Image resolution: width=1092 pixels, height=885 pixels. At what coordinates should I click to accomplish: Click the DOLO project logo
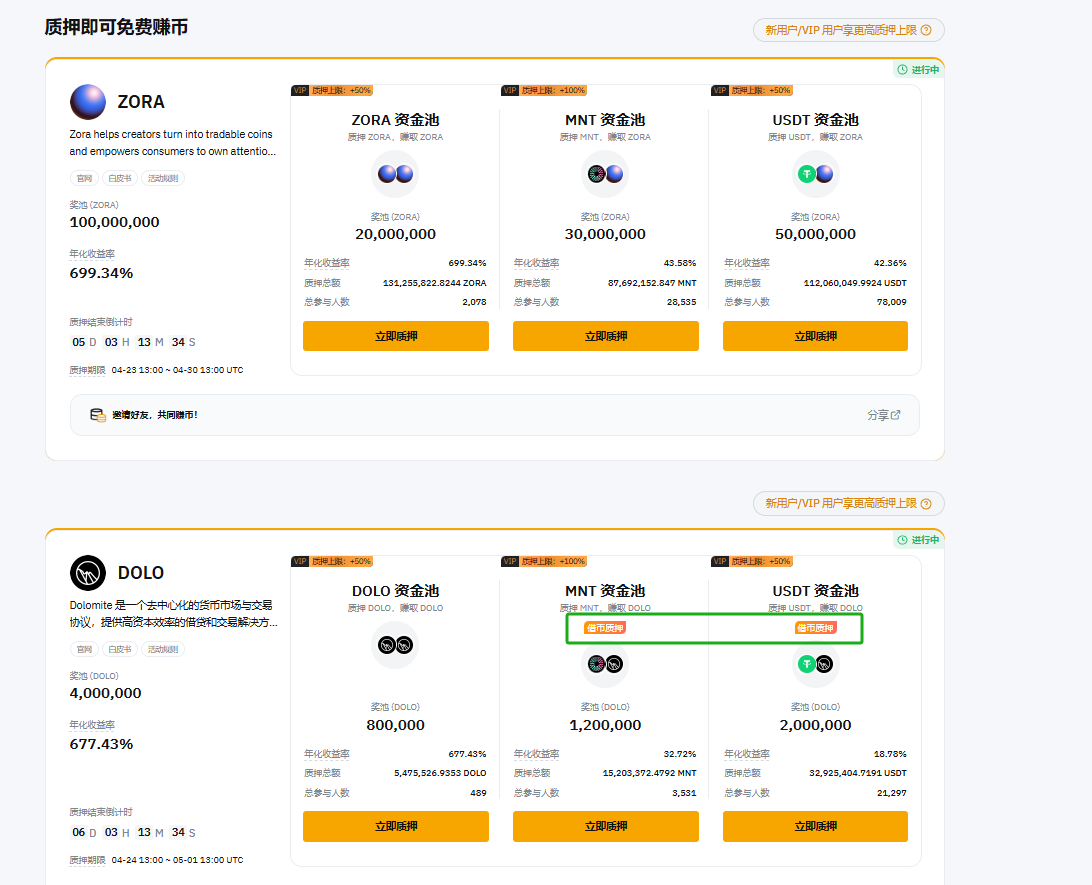tap(88, 573)
